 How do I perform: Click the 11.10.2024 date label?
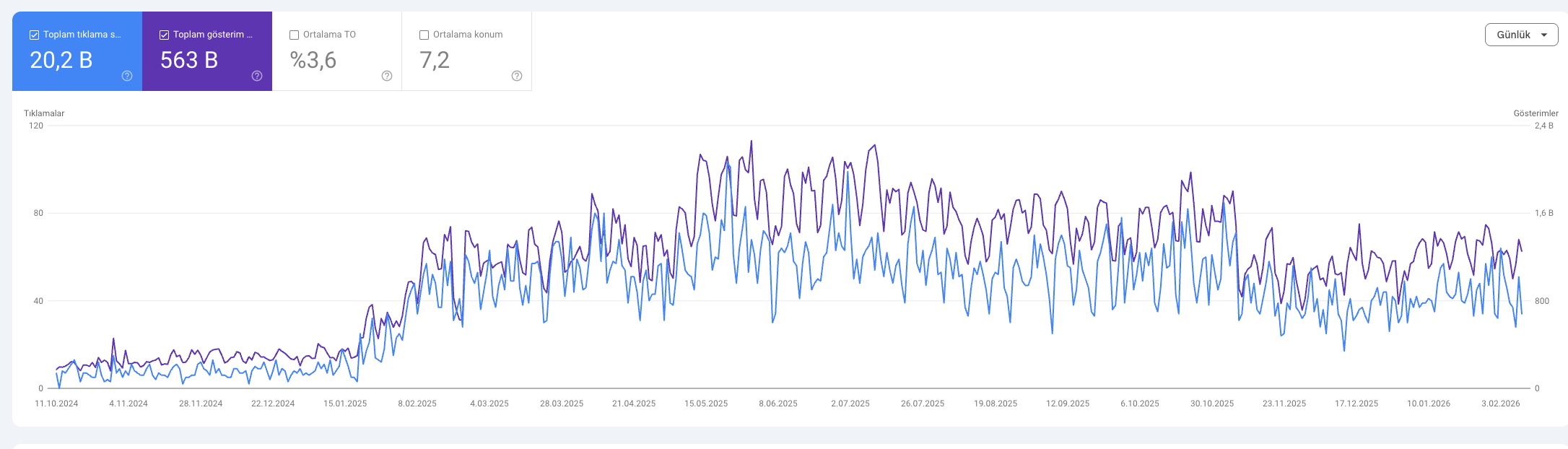pos(56,404)
